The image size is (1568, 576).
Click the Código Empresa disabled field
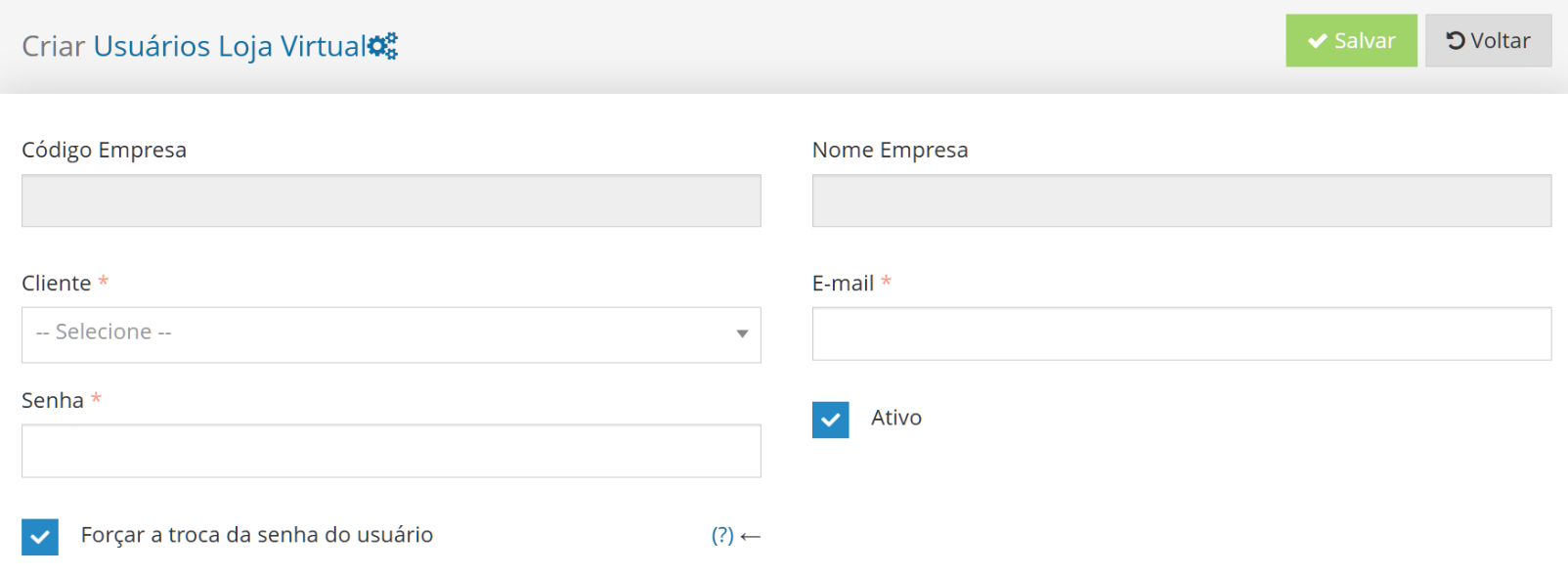(x=391, y=200)
